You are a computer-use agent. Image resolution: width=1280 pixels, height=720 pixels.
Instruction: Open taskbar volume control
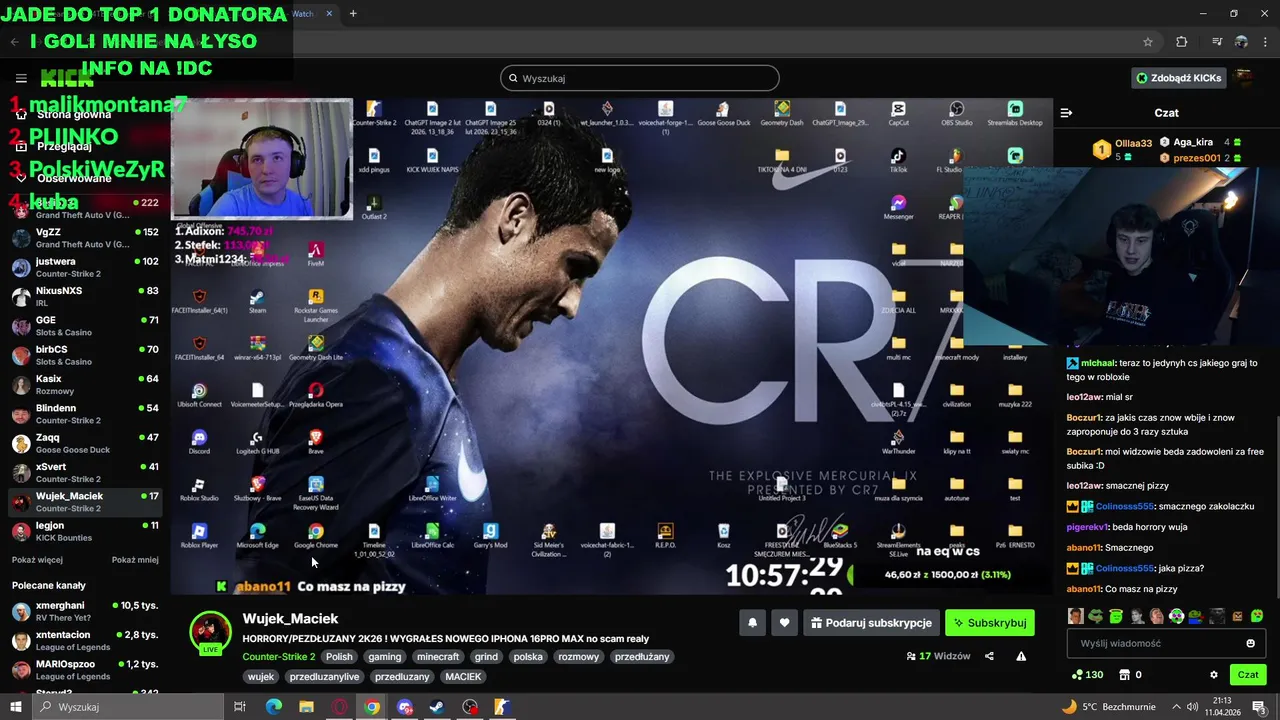coord(1192,707)
